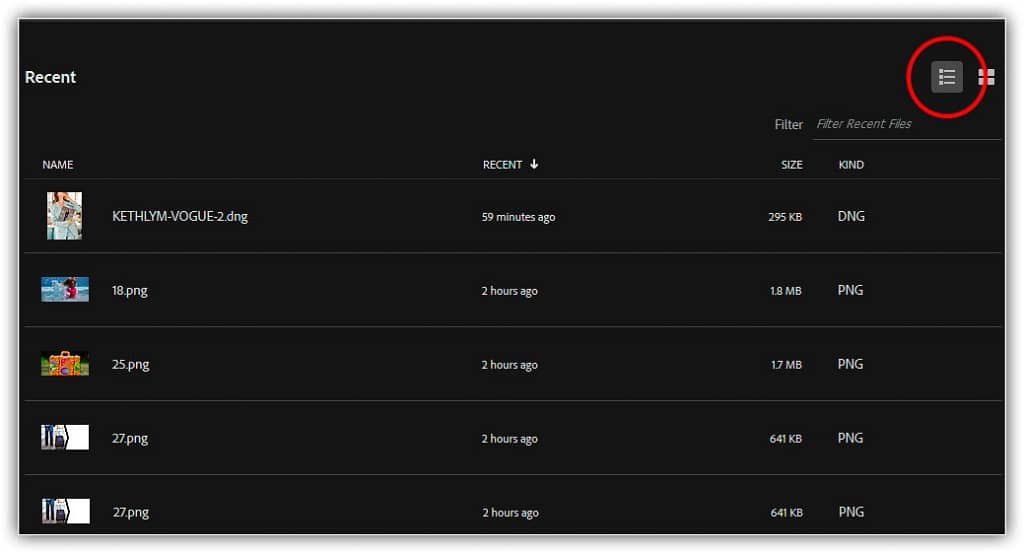
Task: Select the 59 minutes ago entry
Action: [519, 217]
